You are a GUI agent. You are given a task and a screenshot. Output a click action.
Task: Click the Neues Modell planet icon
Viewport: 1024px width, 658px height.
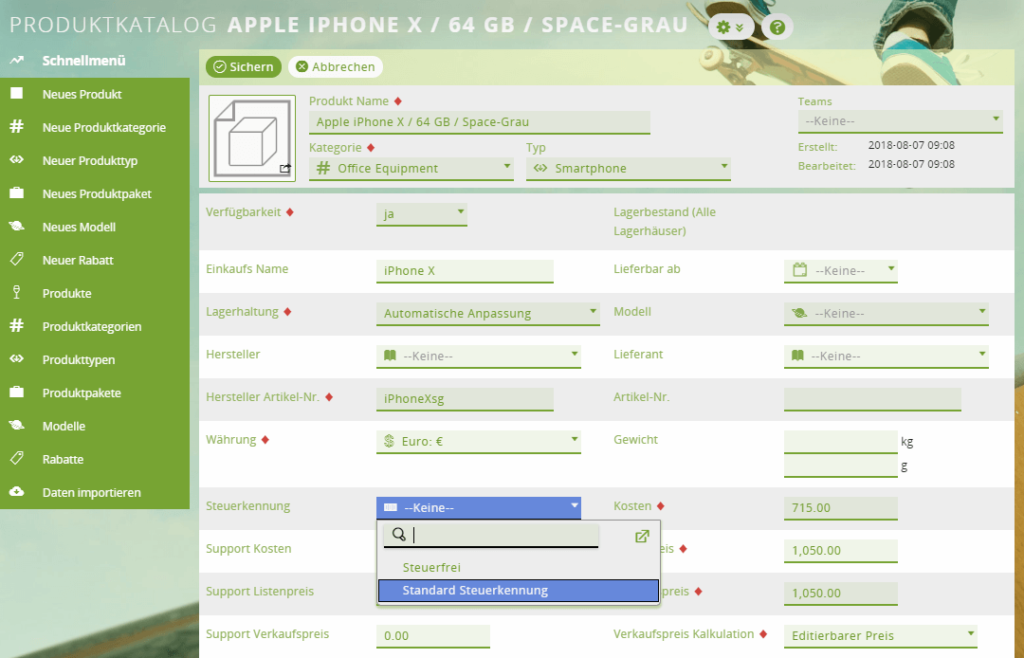click(x=17, y=227)
